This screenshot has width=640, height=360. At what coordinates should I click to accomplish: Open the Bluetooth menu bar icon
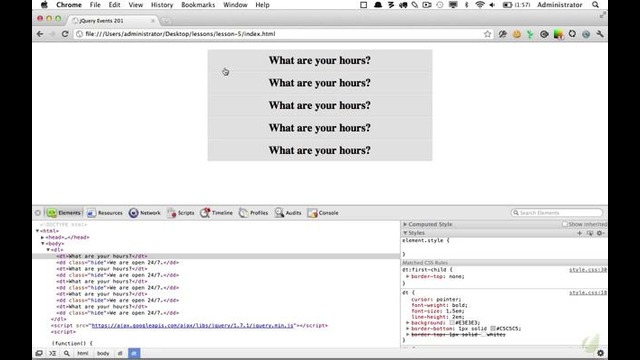467,5
